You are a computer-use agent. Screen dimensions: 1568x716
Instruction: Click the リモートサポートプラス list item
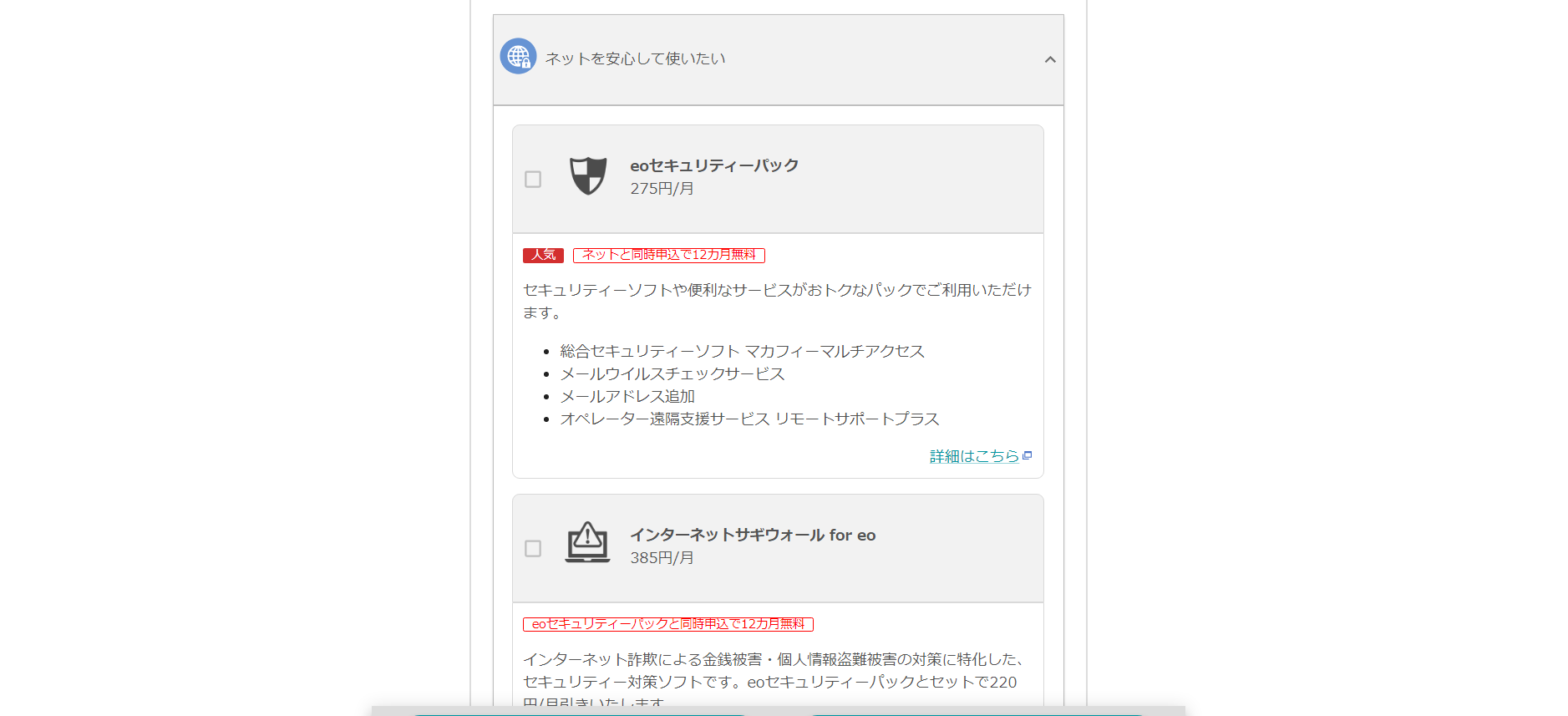tap(749, 419)
